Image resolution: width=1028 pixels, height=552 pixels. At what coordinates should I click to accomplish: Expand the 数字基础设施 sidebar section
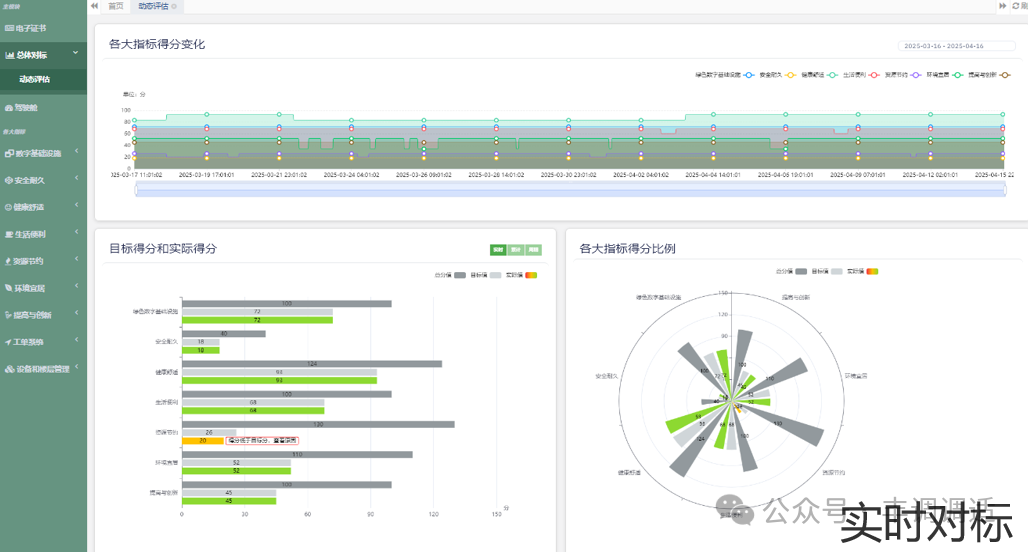(x=76, y=154)
